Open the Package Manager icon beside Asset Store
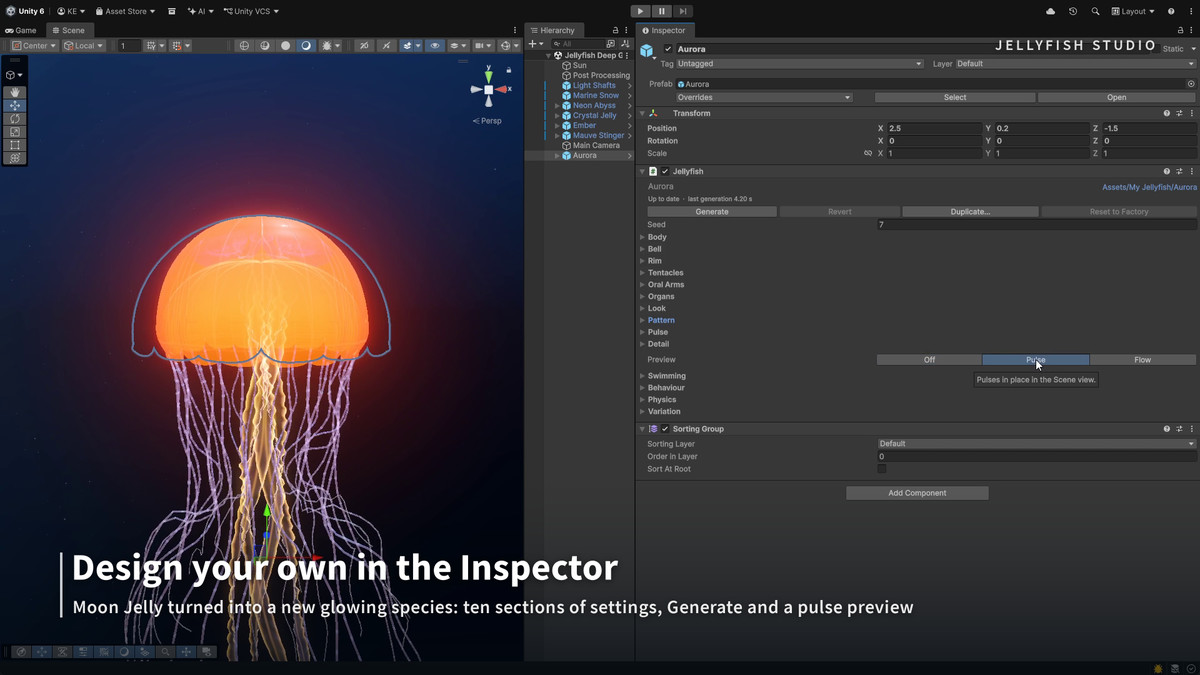This screenshot has width=1200, height=675. [172, 11]
